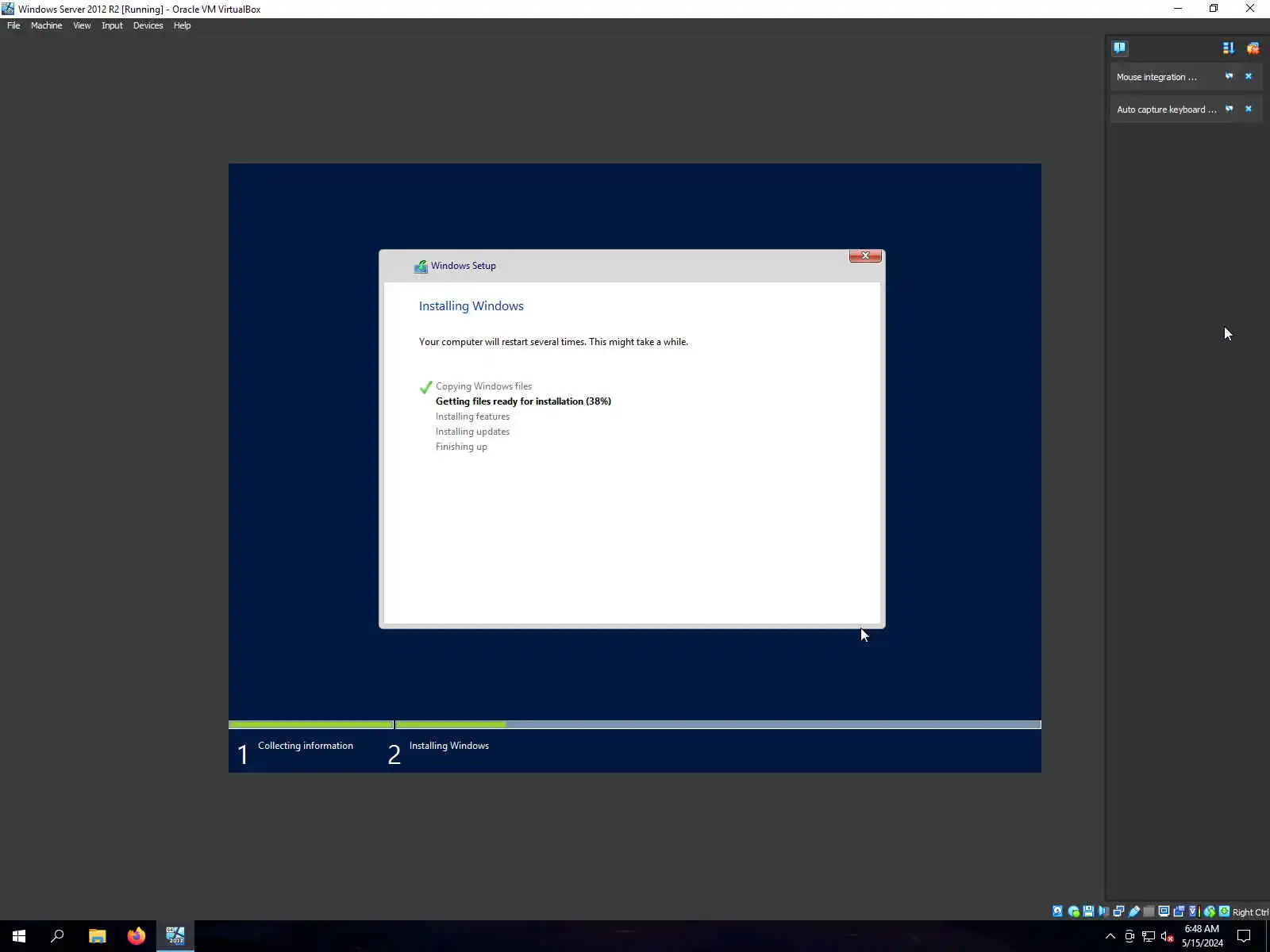Viewport: 1270px width, 952px height.
Task: Click the Collecting information progress bar
Action: point(310,724)
